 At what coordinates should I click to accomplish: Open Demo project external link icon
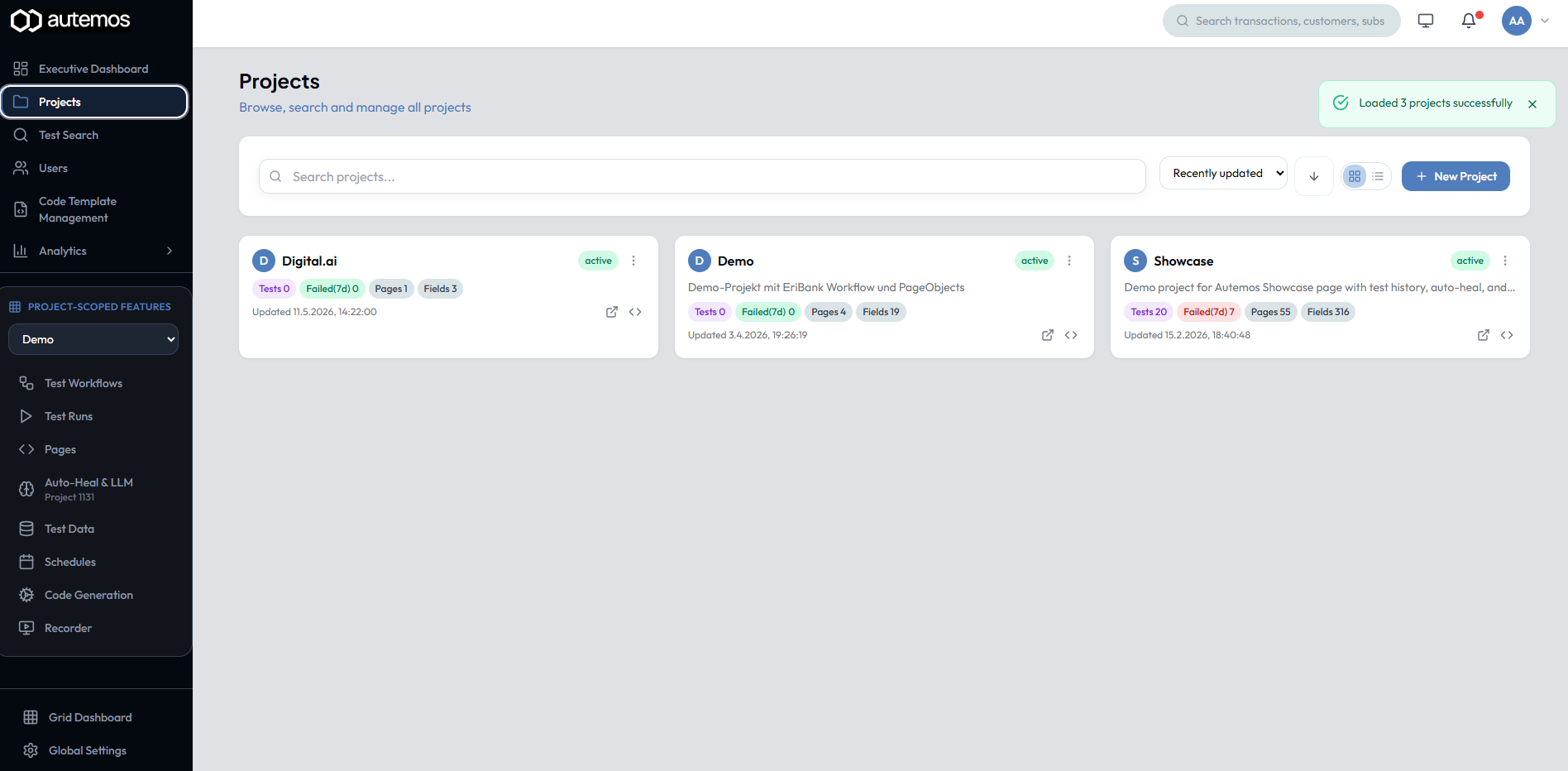1048,335
